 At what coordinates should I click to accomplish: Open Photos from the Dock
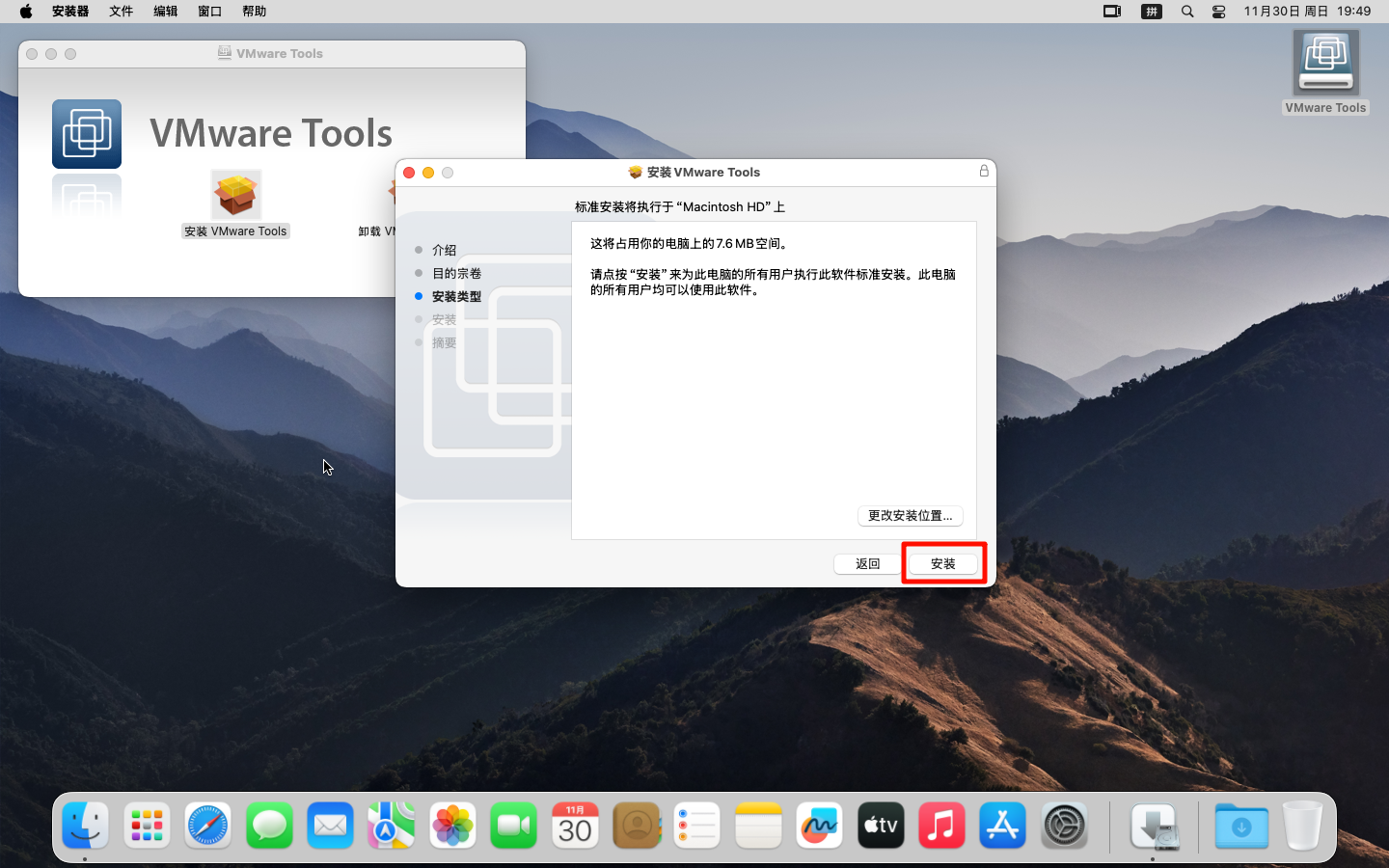(452, 826)
